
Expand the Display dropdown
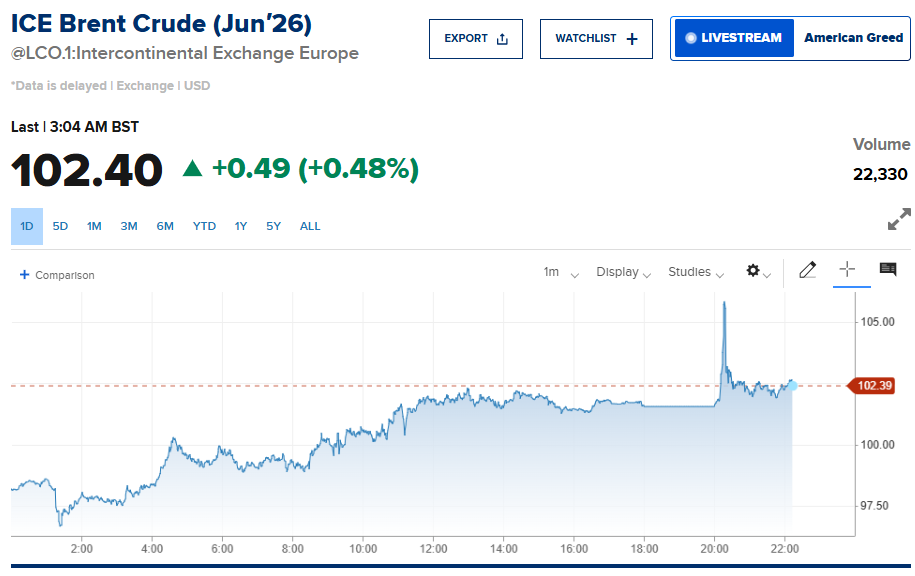(623, 272)
